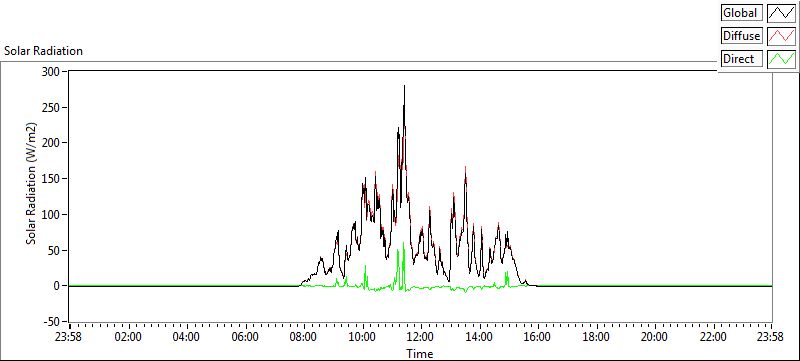Click the 16:00 time axis tick label
Image resolution: width=800 pixels, height=361 pixels.
pos(538,337)
